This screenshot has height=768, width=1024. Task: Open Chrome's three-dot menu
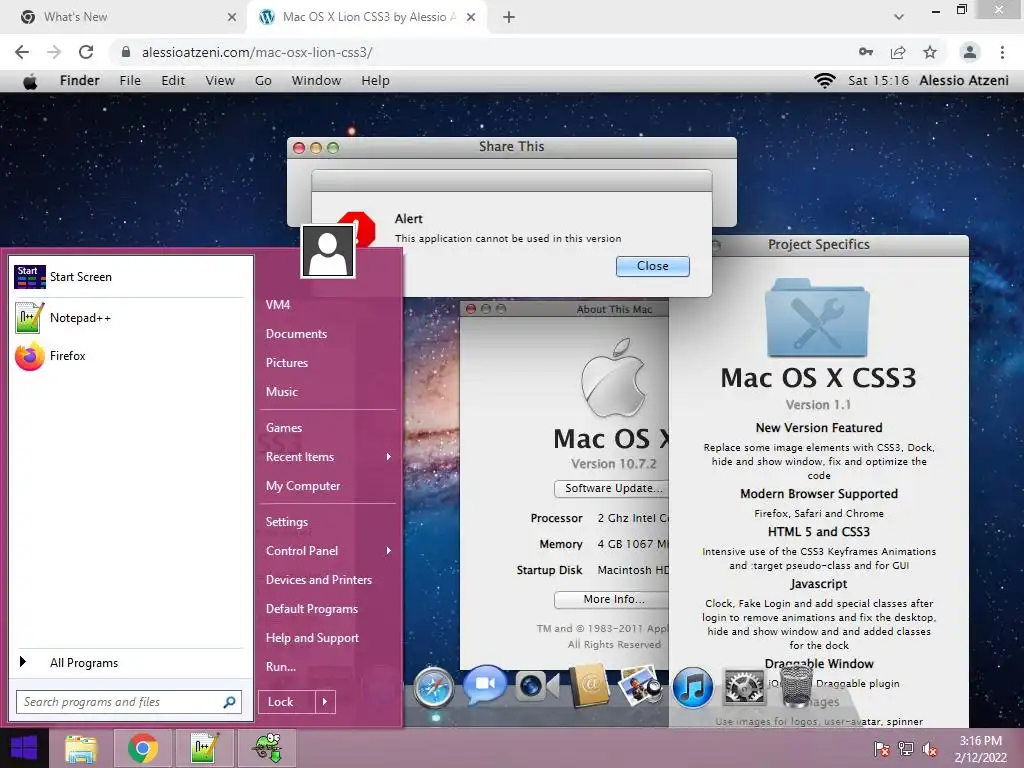1002,52
